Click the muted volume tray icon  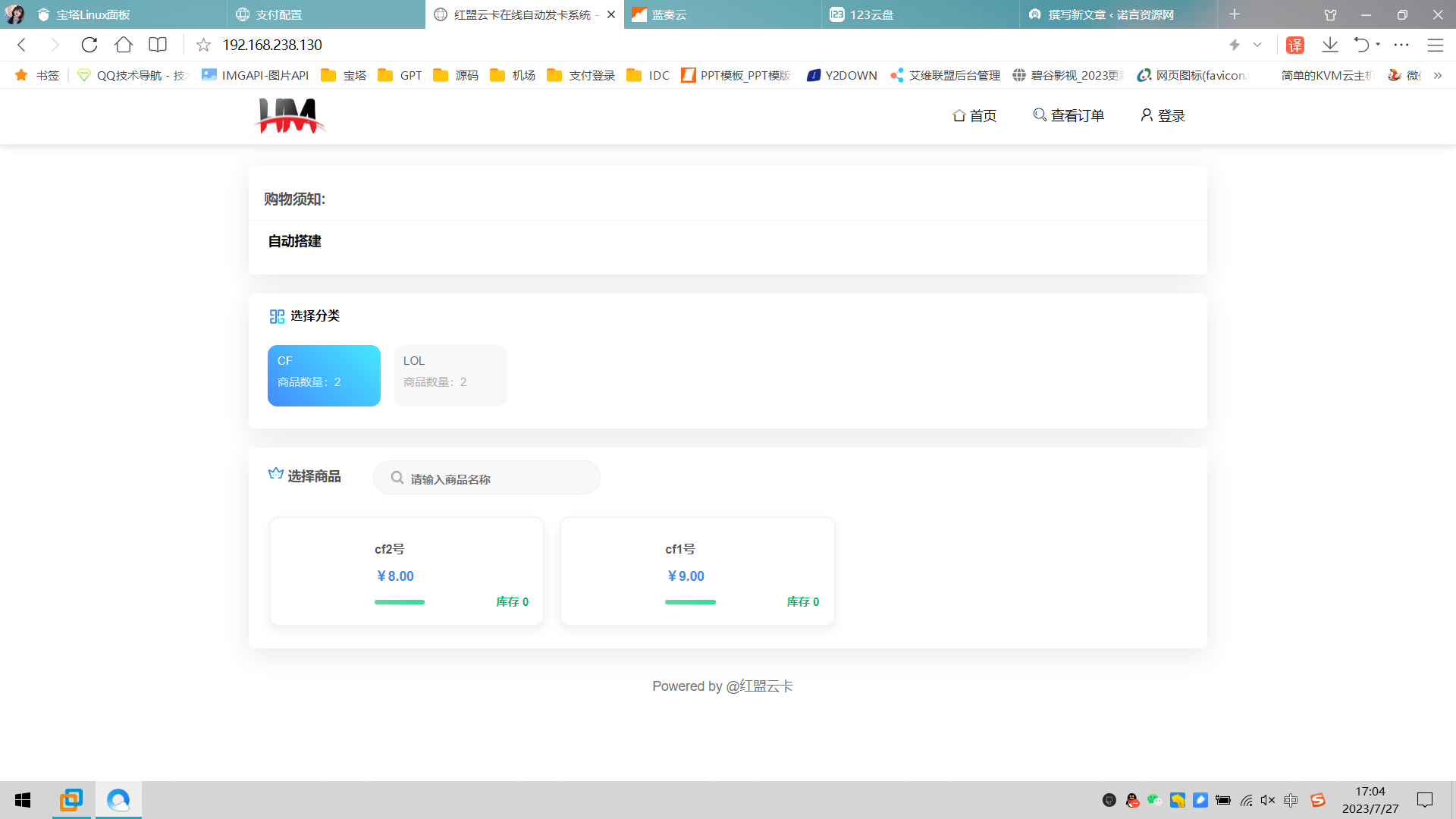pyautogui.click(x=1268, y=800)
